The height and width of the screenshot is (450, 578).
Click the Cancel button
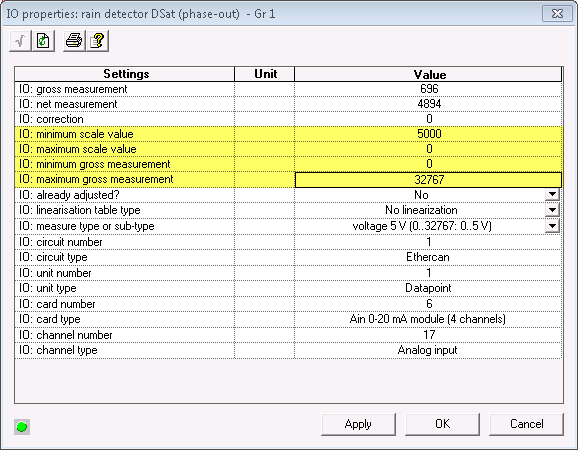[526, 424]
